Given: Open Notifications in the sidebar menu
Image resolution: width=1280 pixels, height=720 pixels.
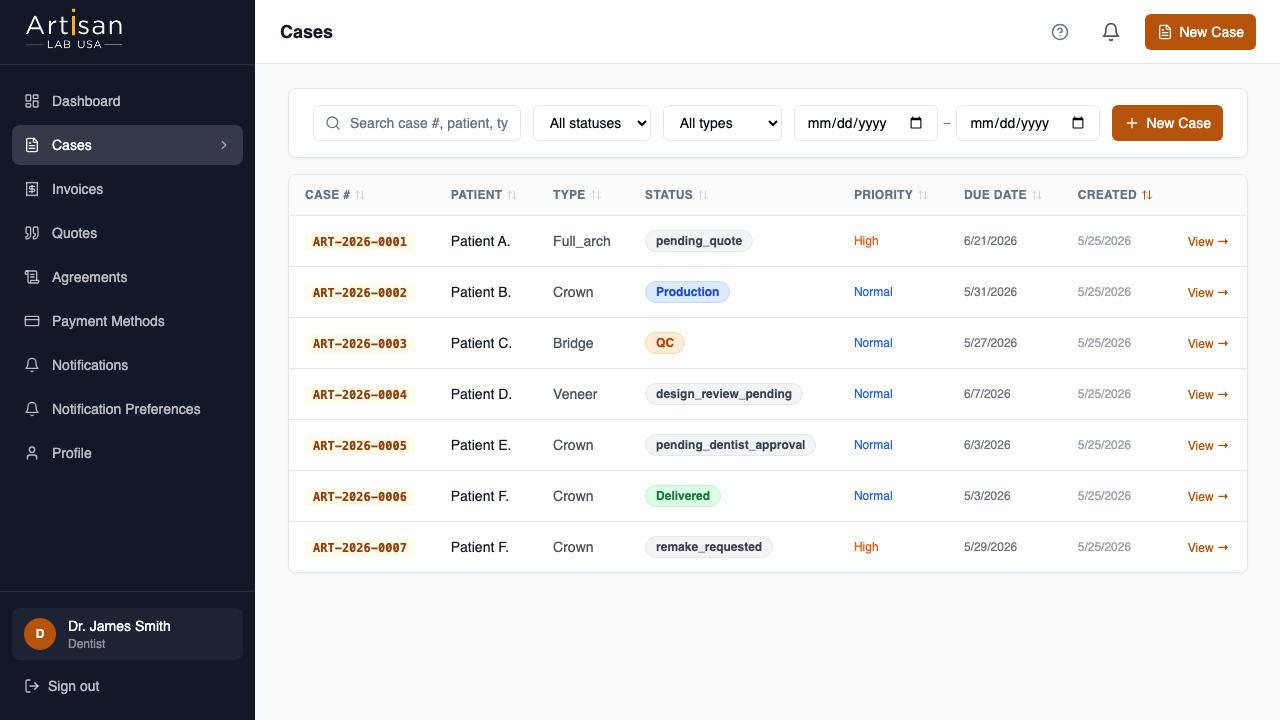Looking at the screenshot, I should pyautogui.click(x=127, y=365).
